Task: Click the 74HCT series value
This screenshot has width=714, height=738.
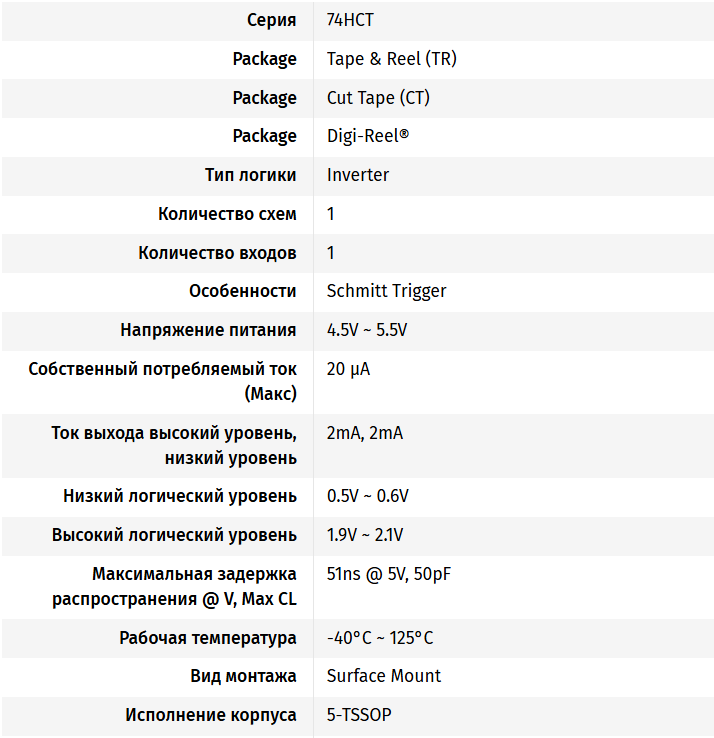Action: click(350, 20)
